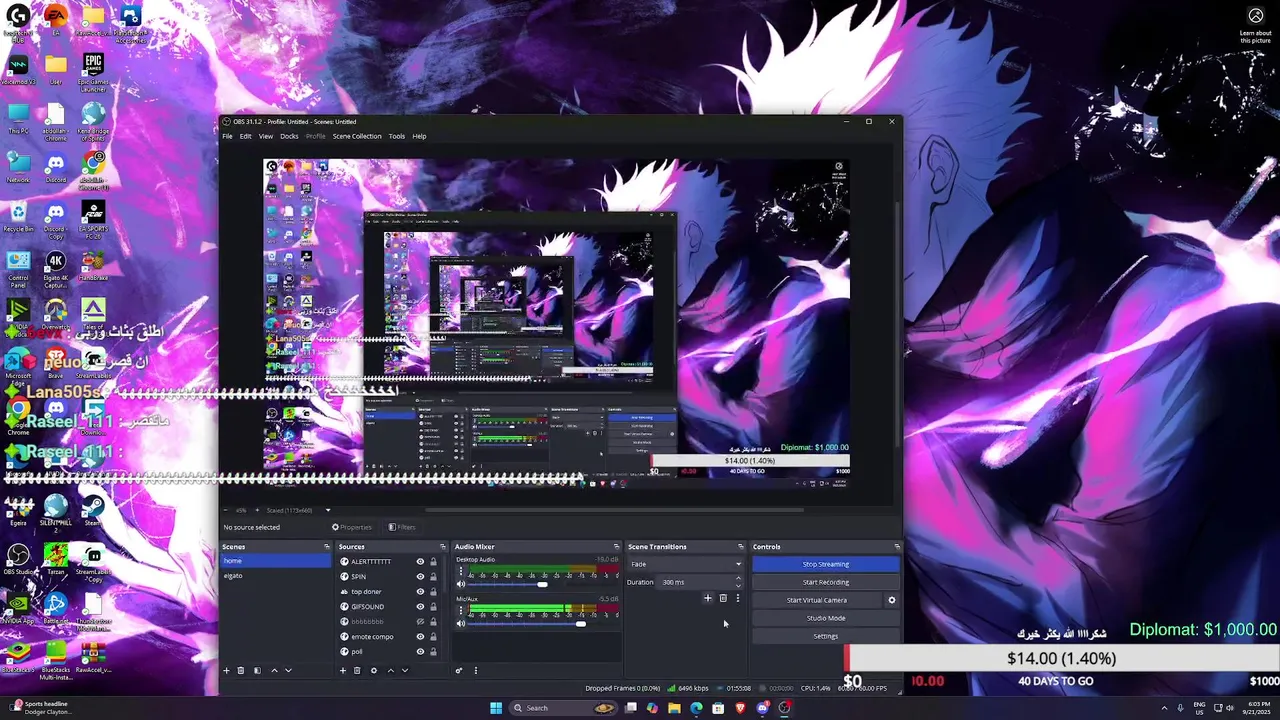Viewport: 1280px width, 720px height.
Task: Add a scene transition with plus icon
Action: (708, 598)
